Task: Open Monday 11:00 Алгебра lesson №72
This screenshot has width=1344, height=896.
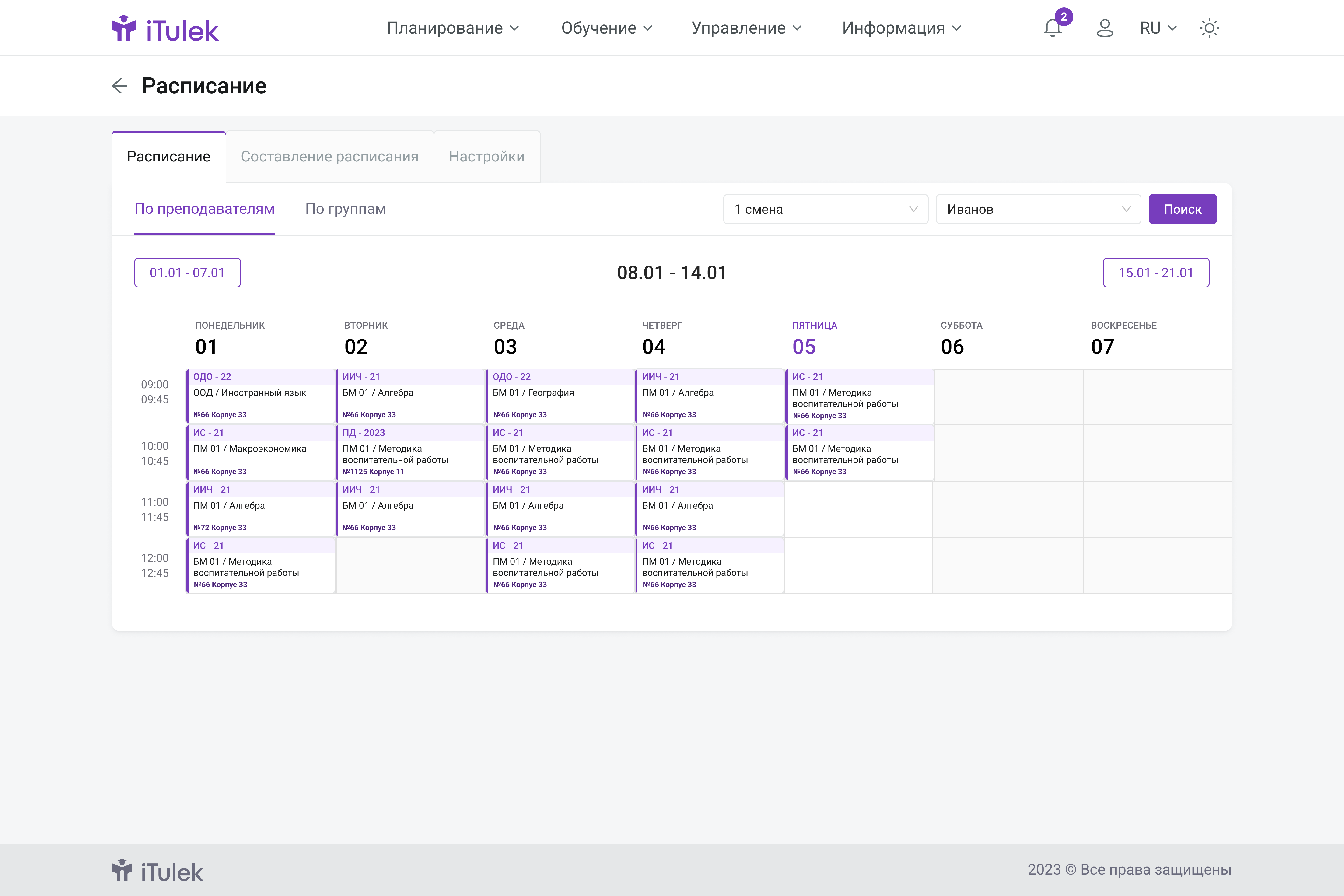Action: point(261,509)
